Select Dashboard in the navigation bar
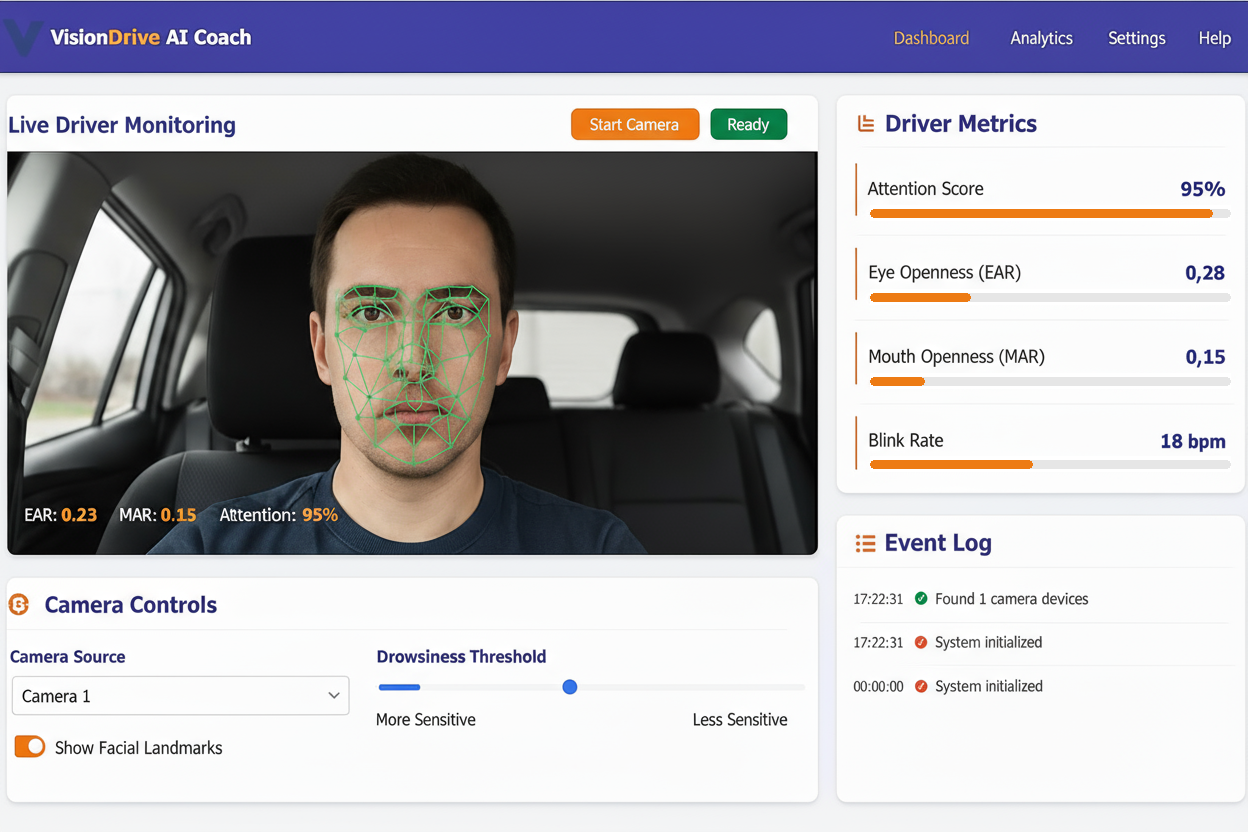Viewport: 1248px width, 832px height. pos(930,38)
